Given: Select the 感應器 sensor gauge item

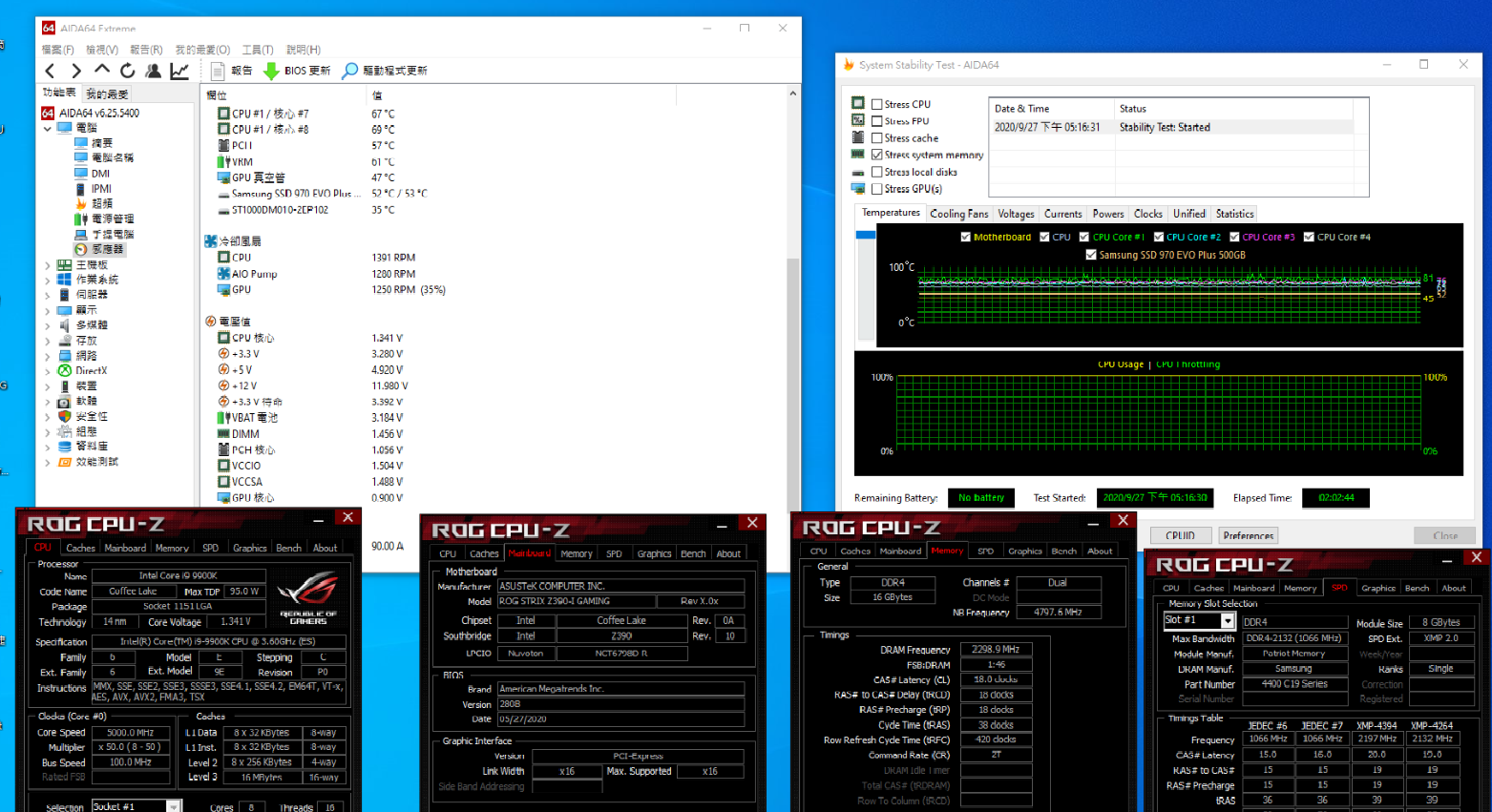Looking at the screenshot, I should pos(81,249).
